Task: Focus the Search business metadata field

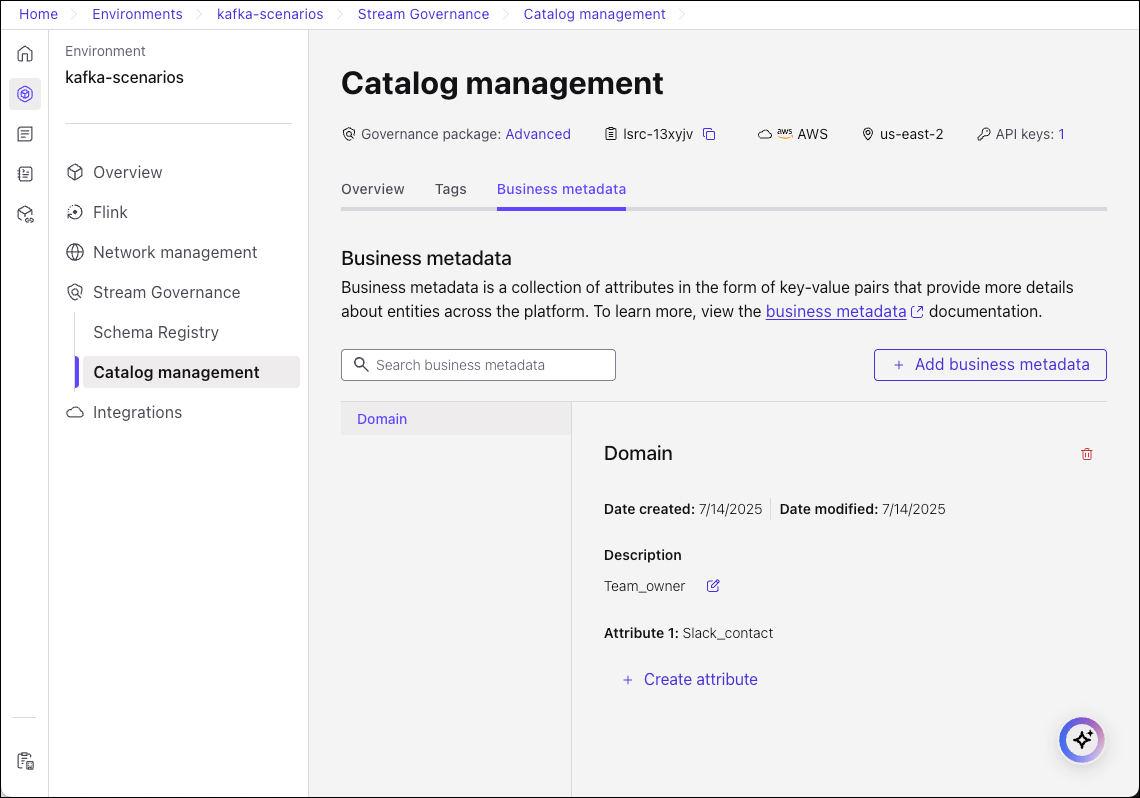Action: 478,365
